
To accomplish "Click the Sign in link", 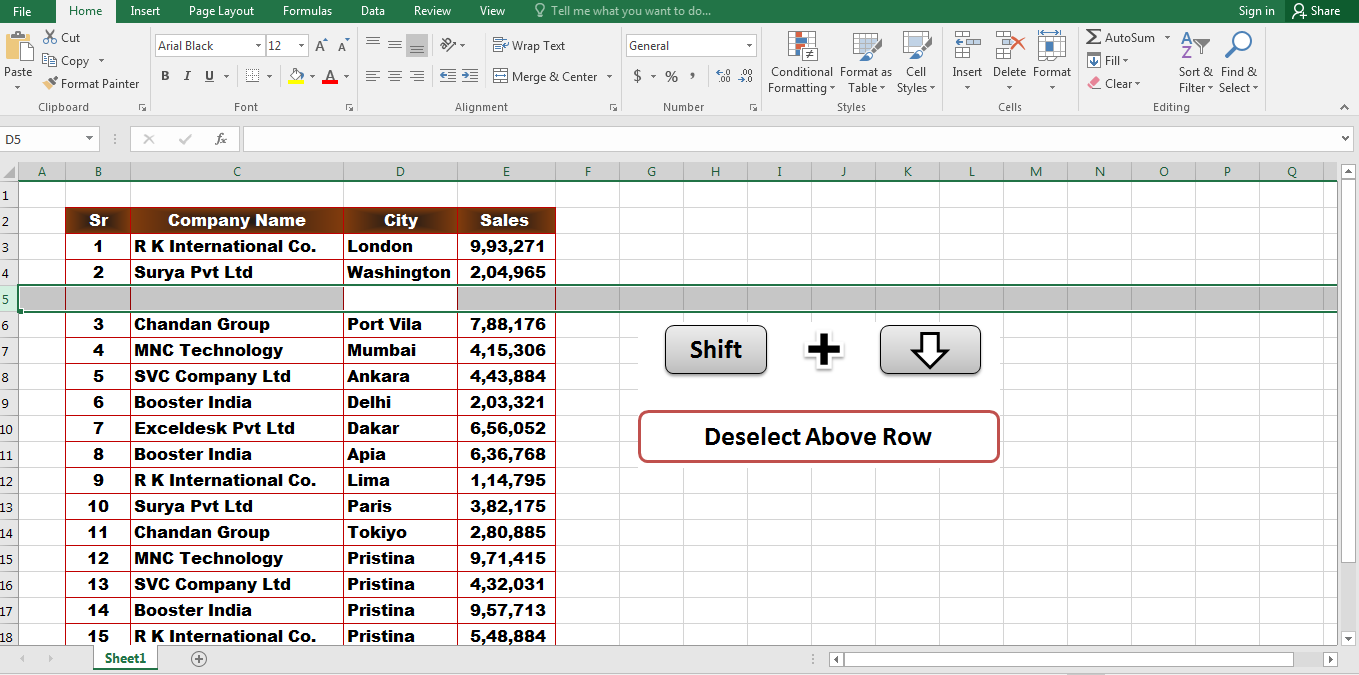I will pos(1256,11).
